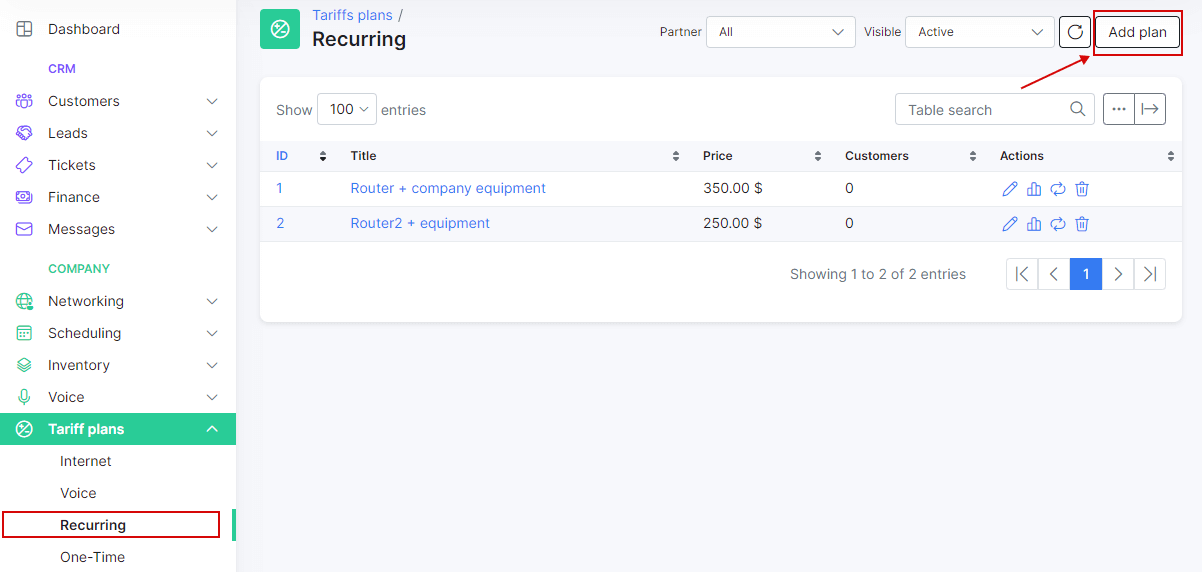The width and height of the screenshot is (1202, 572).
Task: Open the Partner dropdown set to All
Action: click(x=780, y=32)
